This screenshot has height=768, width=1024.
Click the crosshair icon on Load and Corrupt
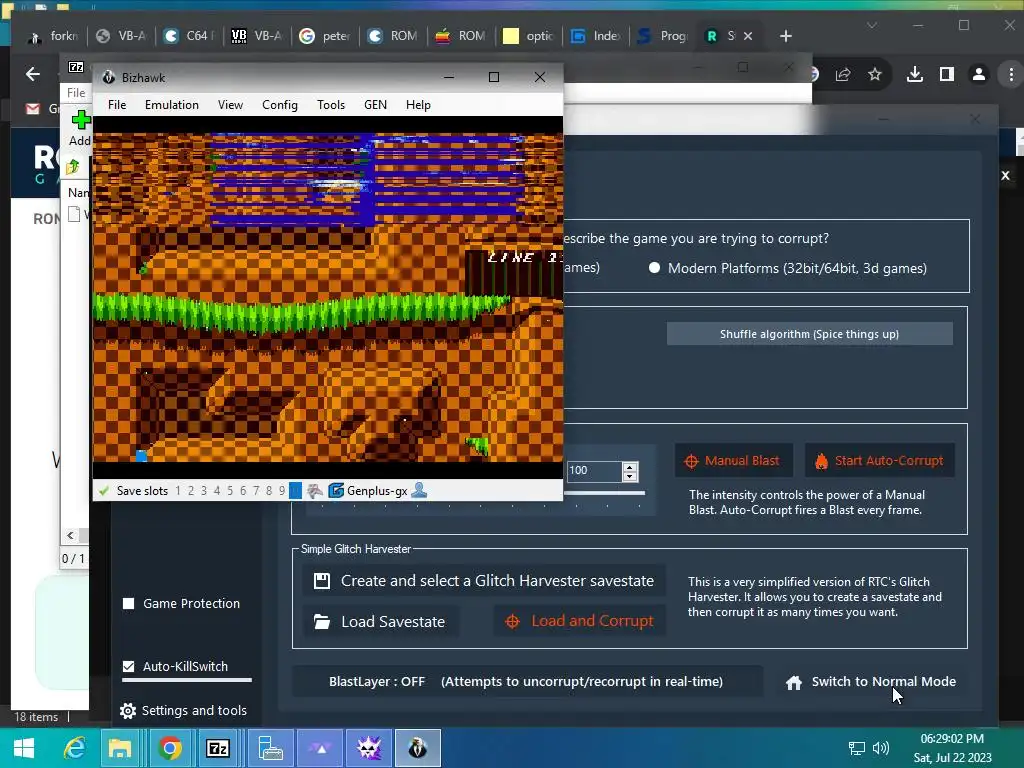pyautogui.click(x=513, y=622)
